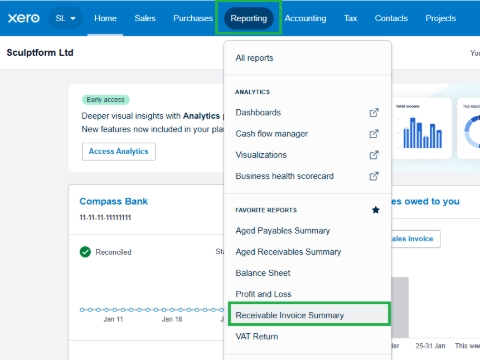This screenshot has width=480, height=360.
Task: Open the Tax menu
Action: pyautogui.click(x=350, y=18)
